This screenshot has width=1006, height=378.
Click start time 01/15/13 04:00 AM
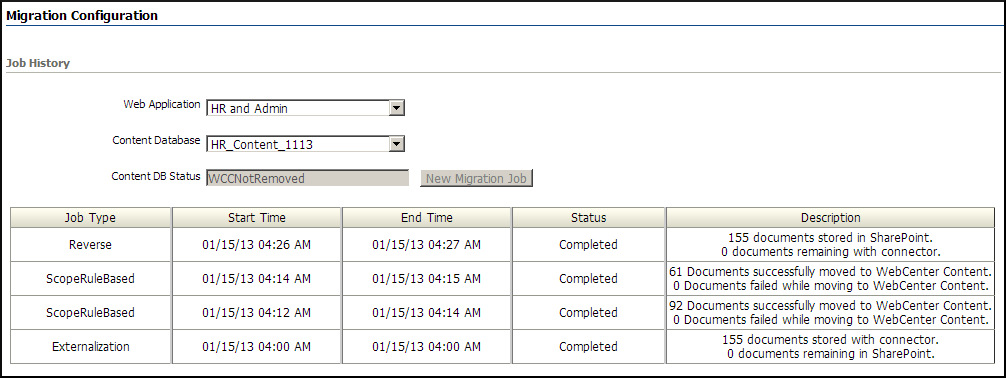(x=257, y=347)
